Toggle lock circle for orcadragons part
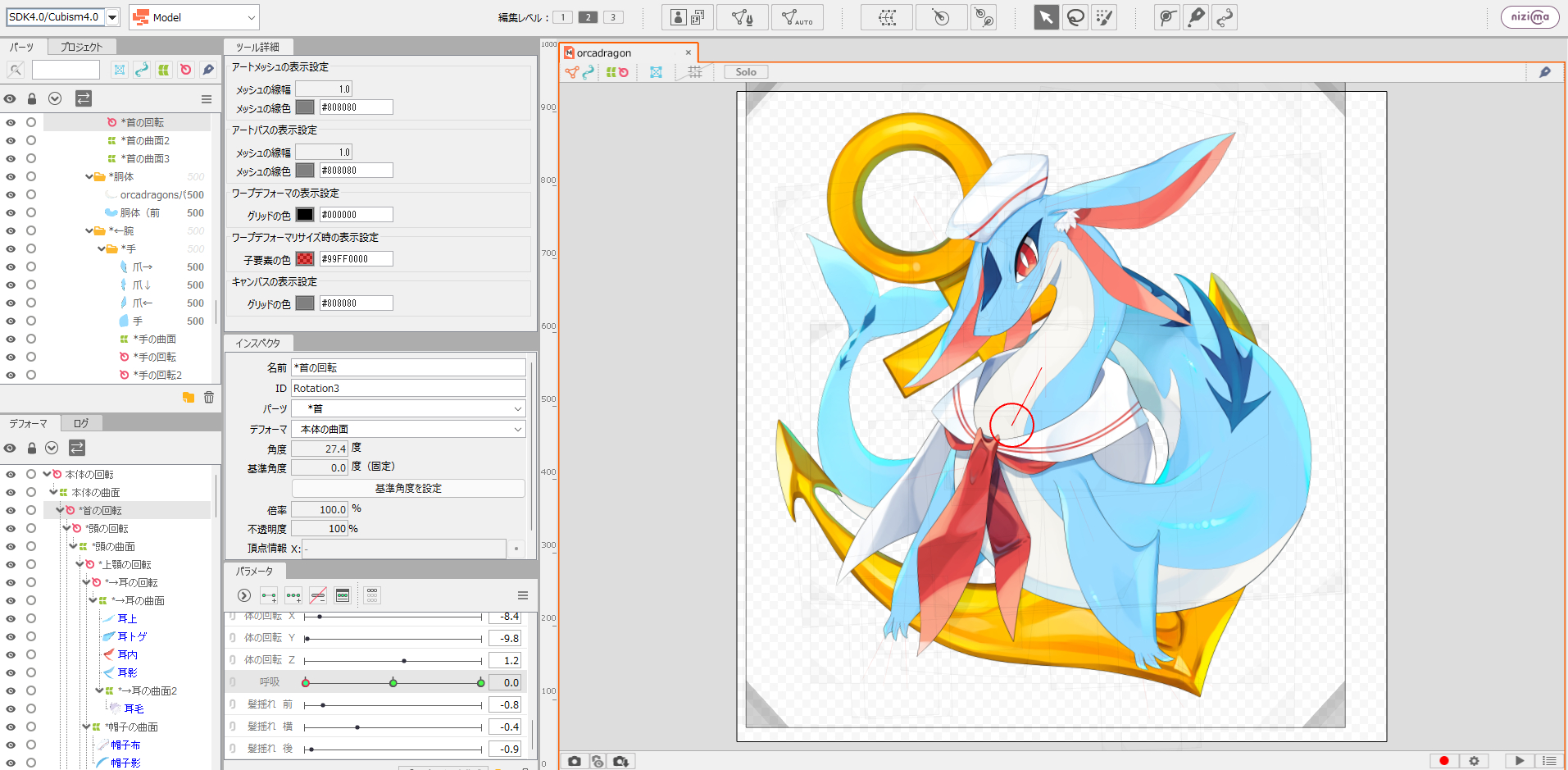The width and height of the screenshot is (1568, 770). 31,194
